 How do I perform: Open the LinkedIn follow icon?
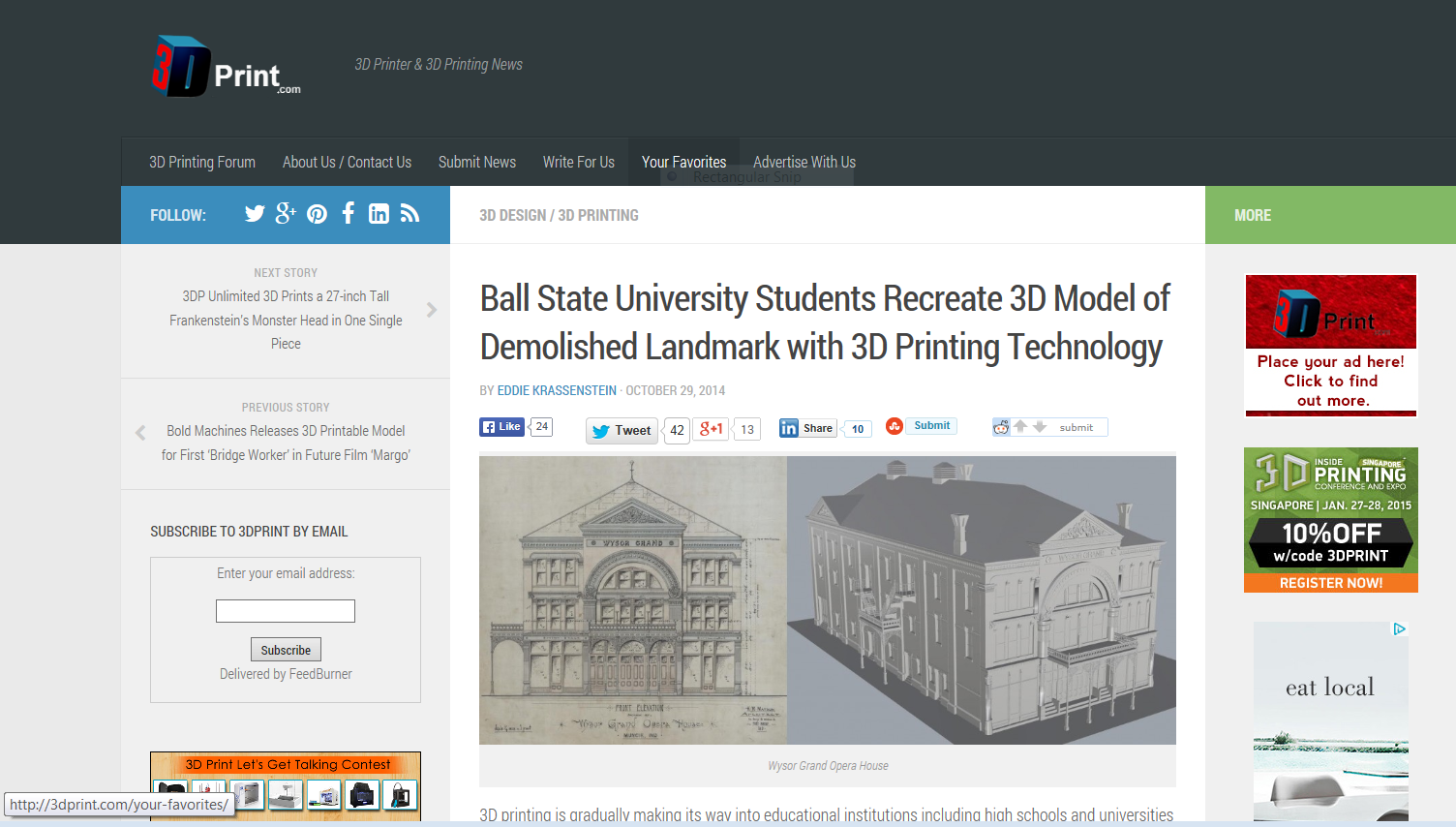(x=379, y=214)
